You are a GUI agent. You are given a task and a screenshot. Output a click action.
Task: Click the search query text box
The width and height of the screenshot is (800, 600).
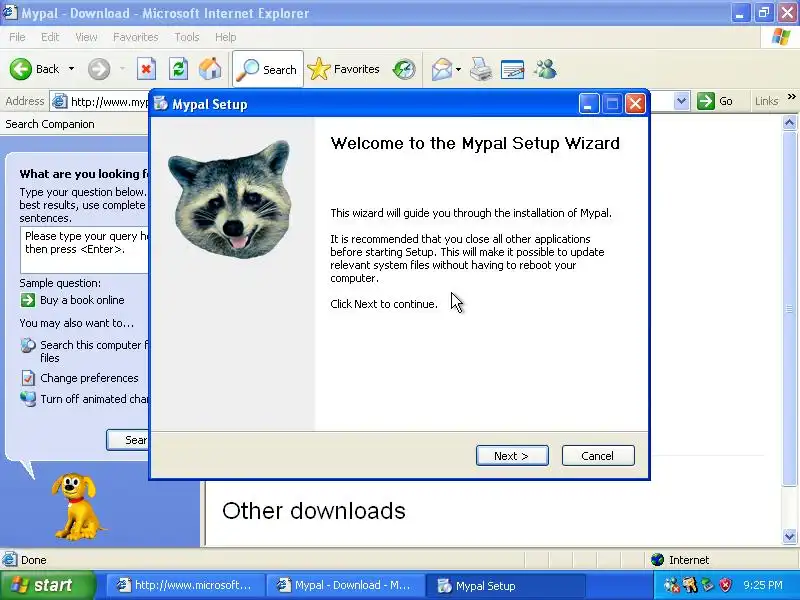(x=85, y=250)
